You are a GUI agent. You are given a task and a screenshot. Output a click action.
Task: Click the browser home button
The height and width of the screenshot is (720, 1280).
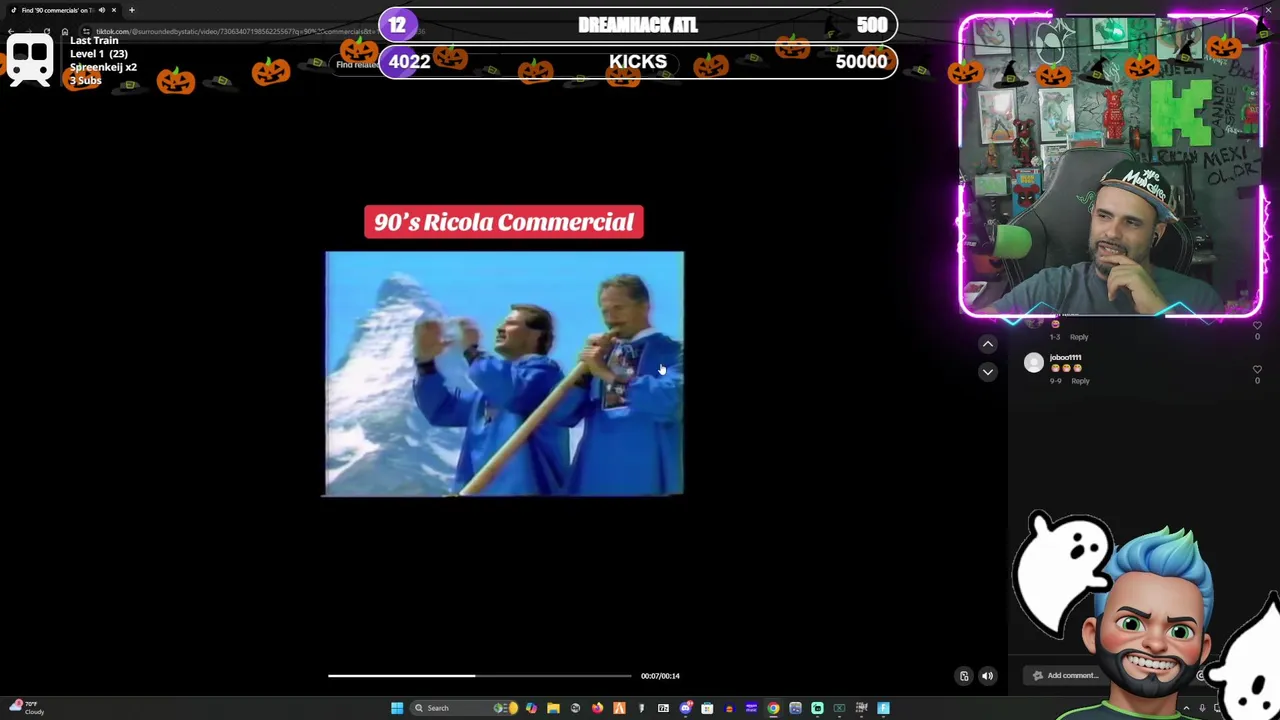click(65, 31)
